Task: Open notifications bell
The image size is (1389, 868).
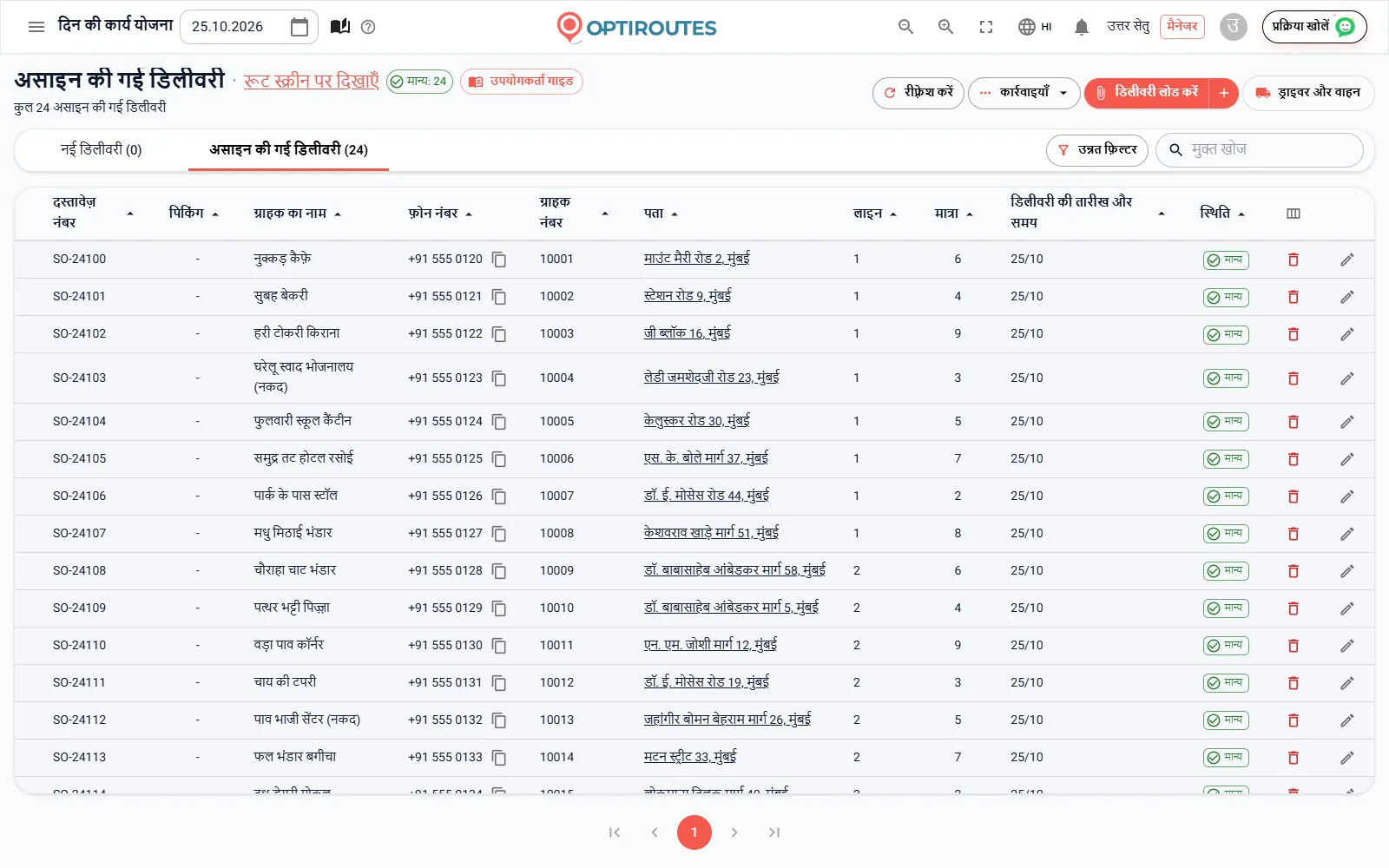Action: tap(1082, 27)
